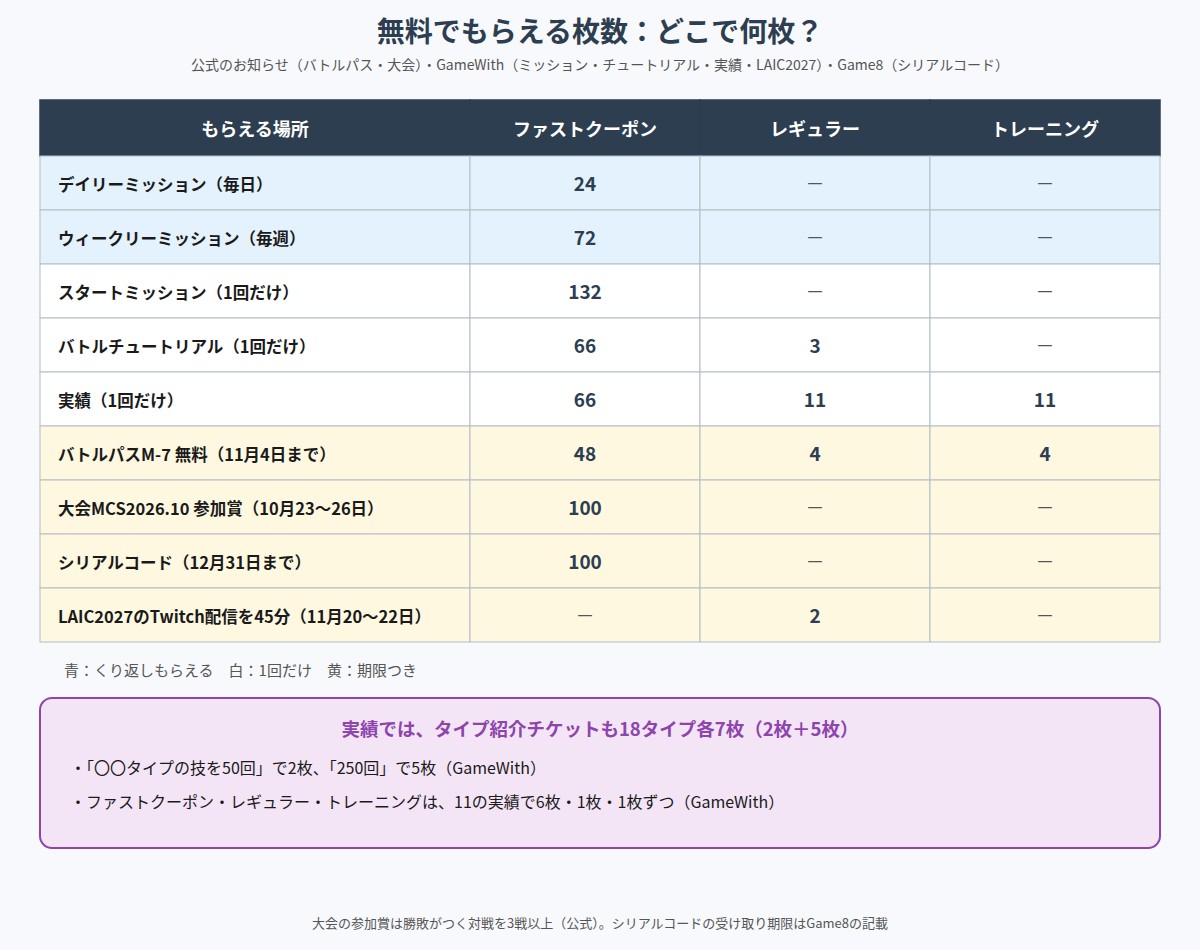Click トレーニング value 11 in the 実績 row
Screen dimensions: 1200x950
(x=1045, y=400)
